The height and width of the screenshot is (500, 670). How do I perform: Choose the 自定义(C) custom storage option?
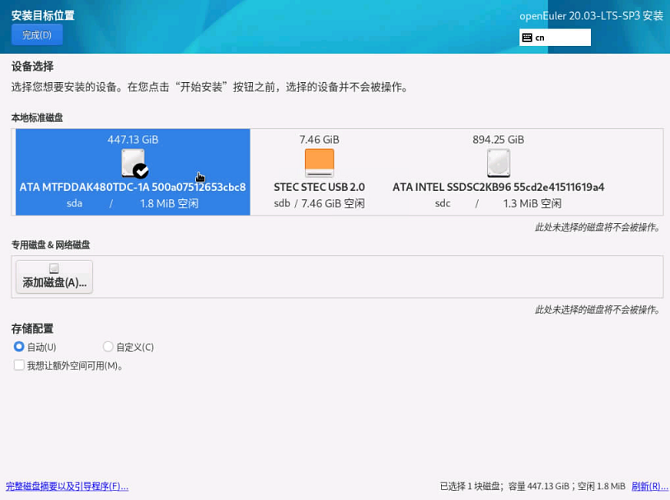pos(108,347)
